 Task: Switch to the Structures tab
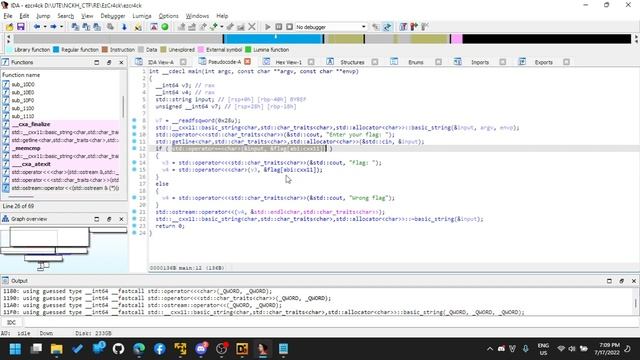(x=352, y=62)
